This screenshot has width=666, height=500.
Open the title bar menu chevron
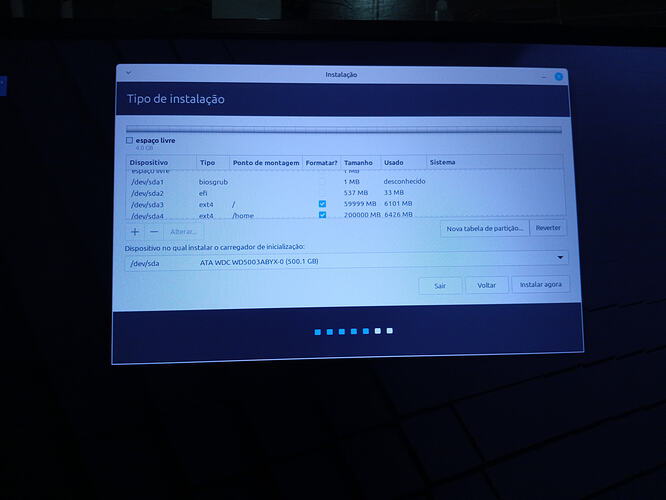[129, 73]
